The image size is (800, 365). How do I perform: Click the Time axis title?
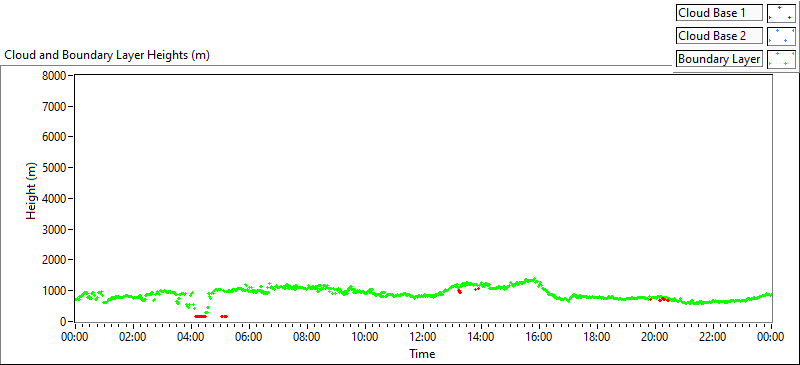pyautogui.click(x=422, y=353)
